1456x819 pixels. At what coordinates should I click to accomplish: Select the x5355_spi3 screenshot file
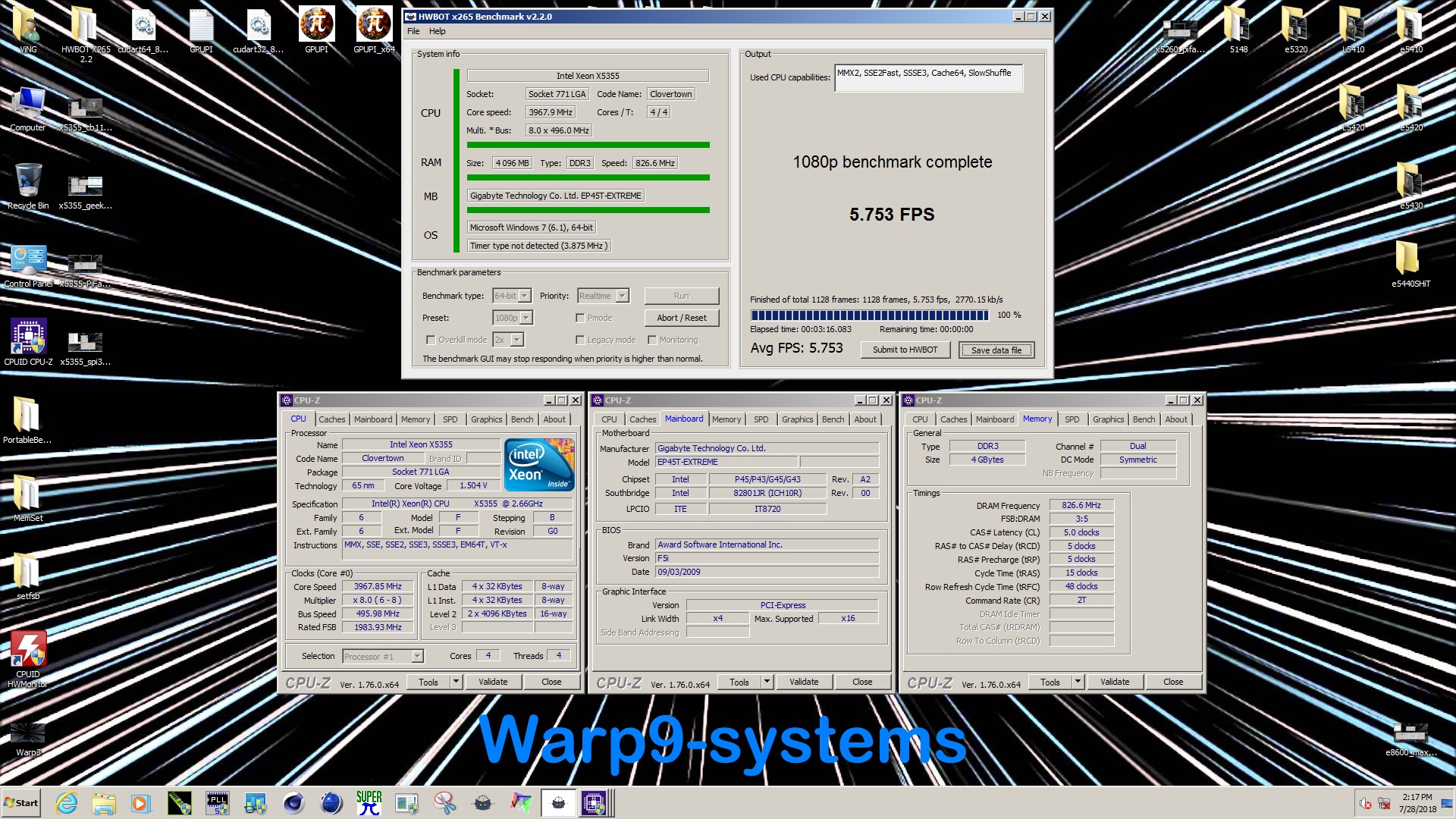tap(86, 347)
